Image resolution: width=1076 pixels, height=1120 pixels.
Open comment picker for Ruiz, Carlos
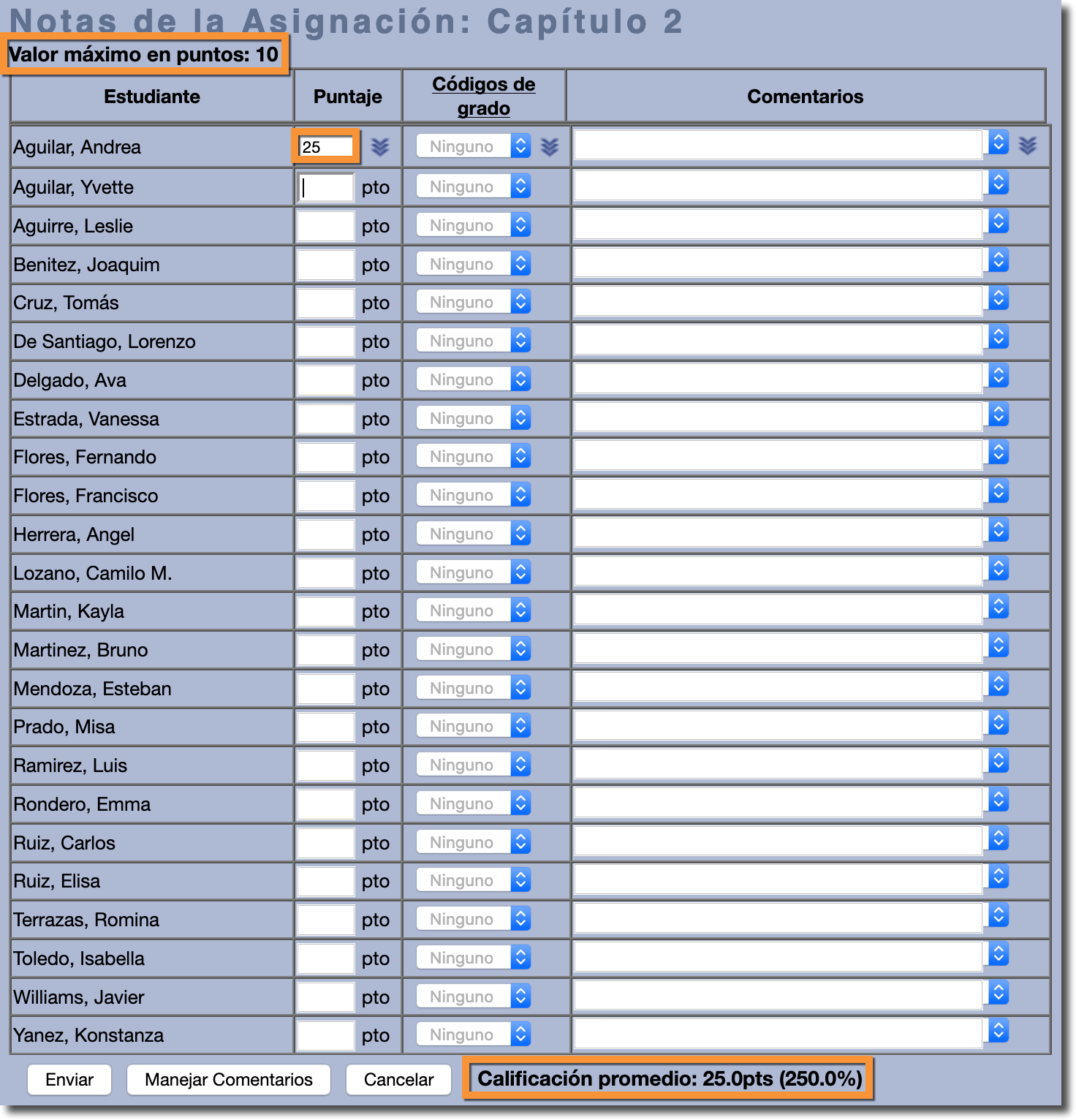tap(999, 839)
